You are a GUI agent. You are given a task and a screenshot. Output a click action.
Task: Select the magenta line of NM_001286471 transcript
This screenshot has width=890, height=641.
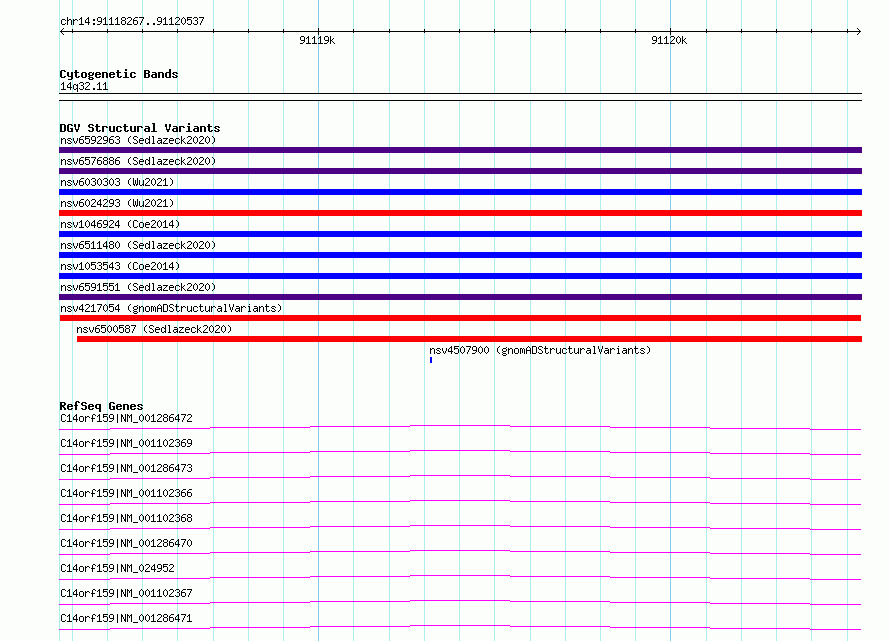(x=460, y=627)
